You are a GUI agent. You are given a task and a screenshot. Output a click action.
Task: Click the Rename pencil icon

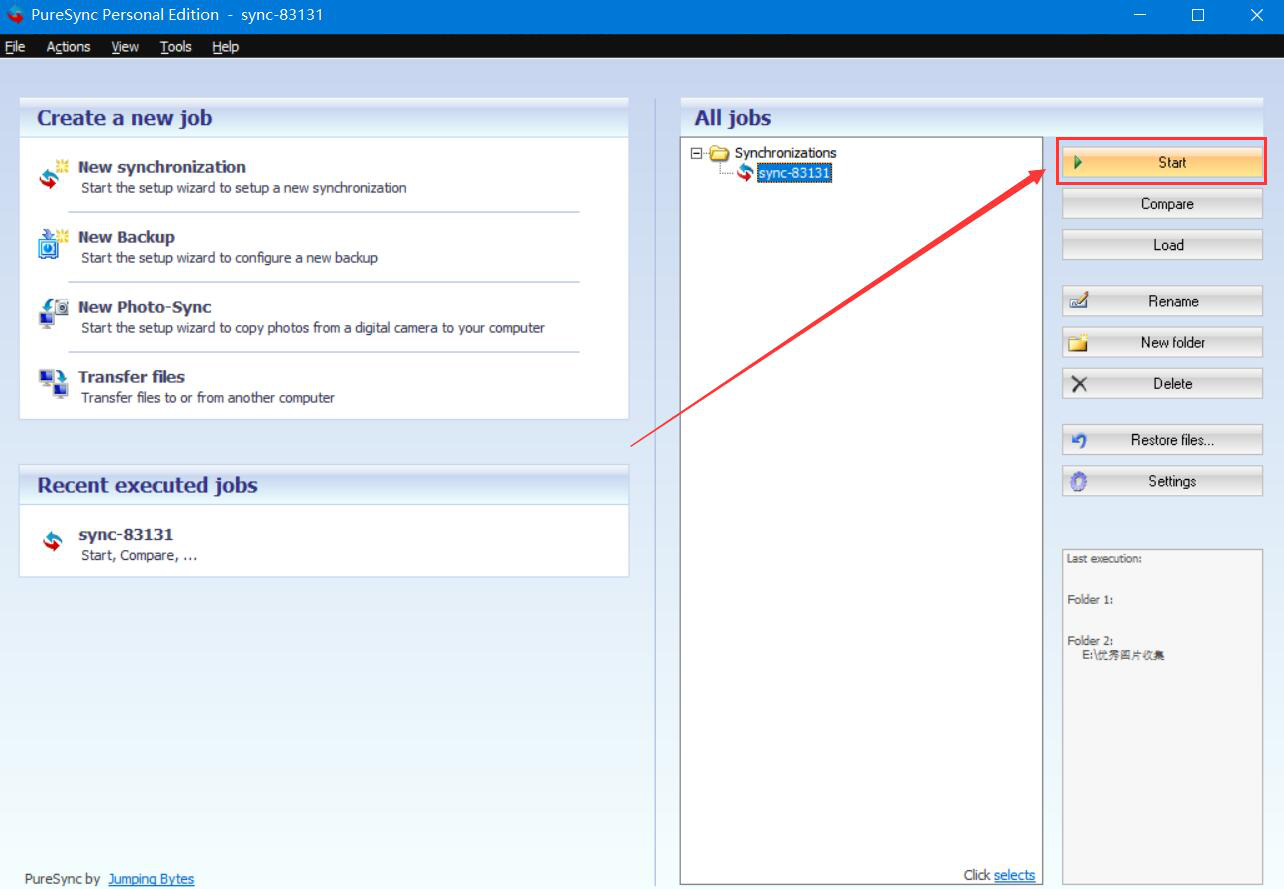pos(1078,301)
